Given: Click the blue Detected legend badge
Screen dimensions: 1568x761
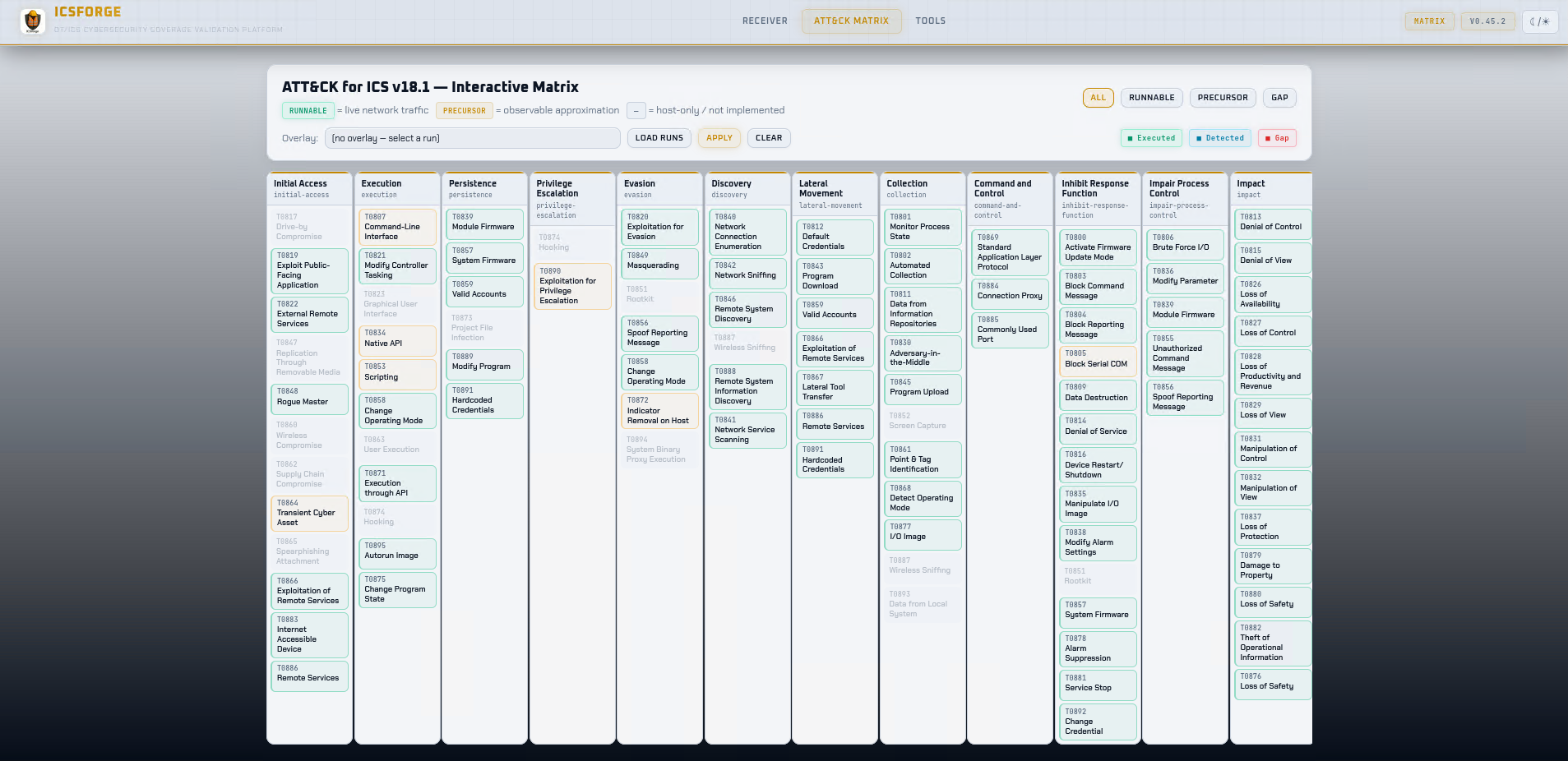Looking at the screenshot, I should pyautogui.click(x=1219, y=138).
